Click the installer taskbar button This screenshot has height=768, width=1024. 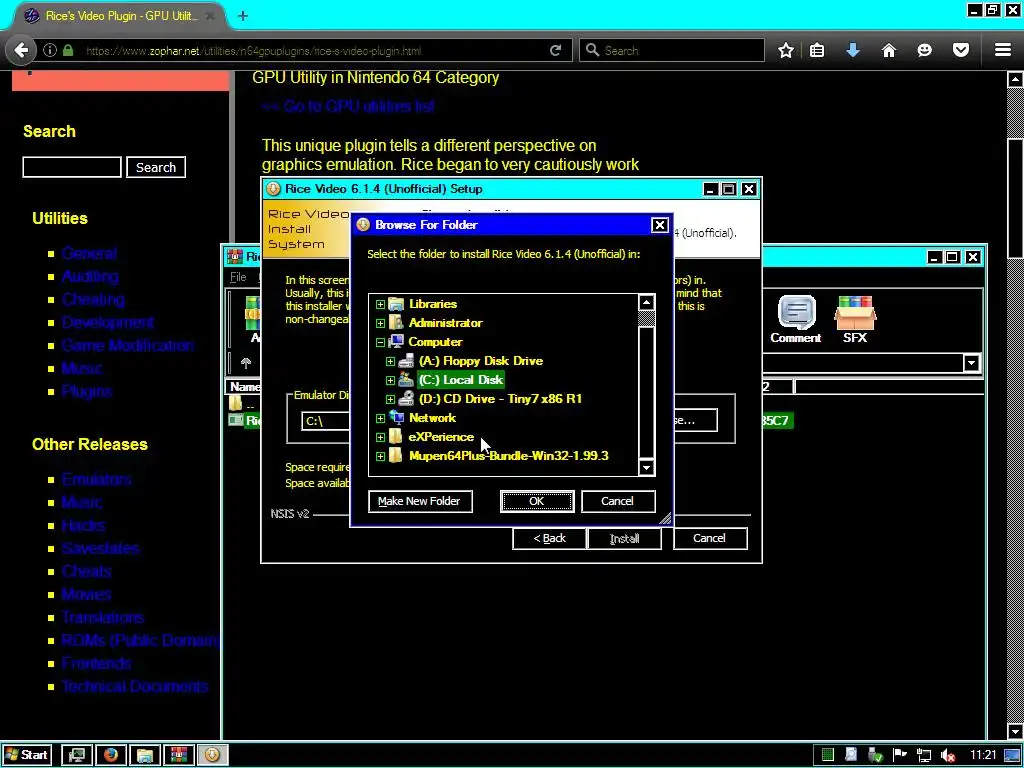[212, 755]
